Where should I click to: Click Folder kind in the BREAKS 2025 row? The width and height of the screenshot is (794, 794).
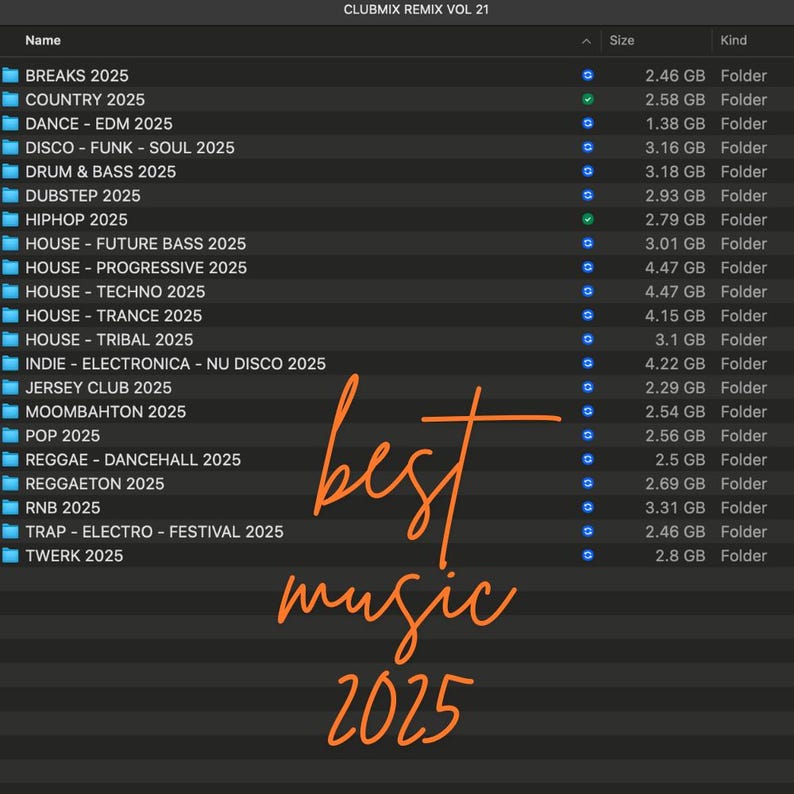point(744,75)
